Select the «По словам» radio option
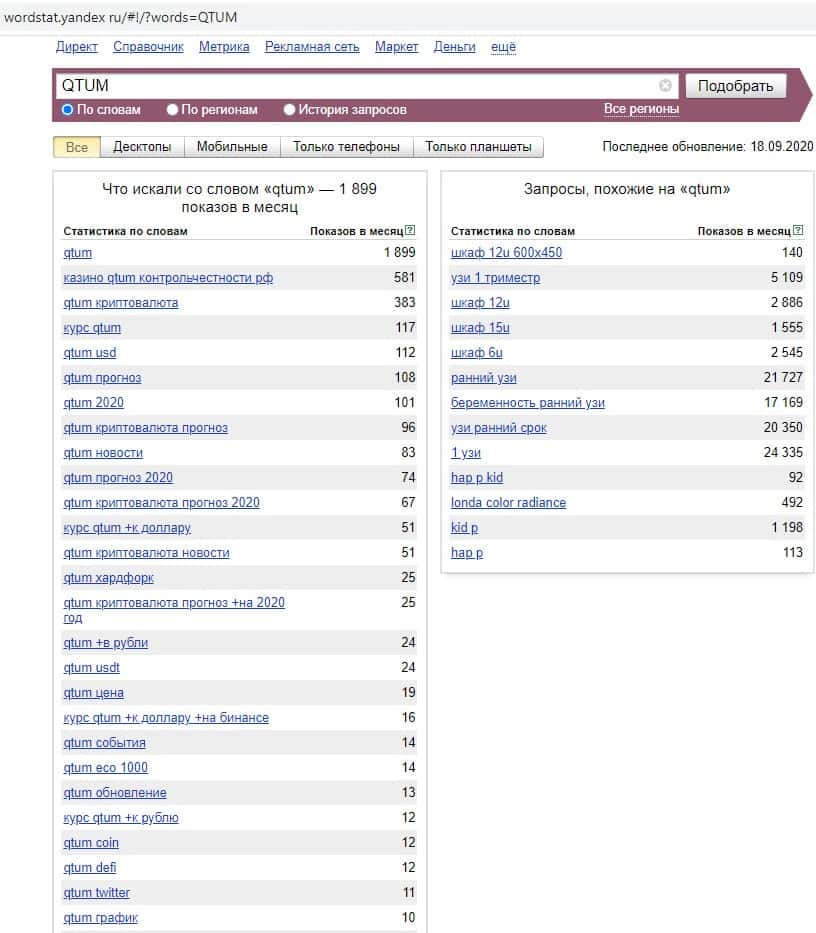Screen dimensions: 816x933 (68, 110)
